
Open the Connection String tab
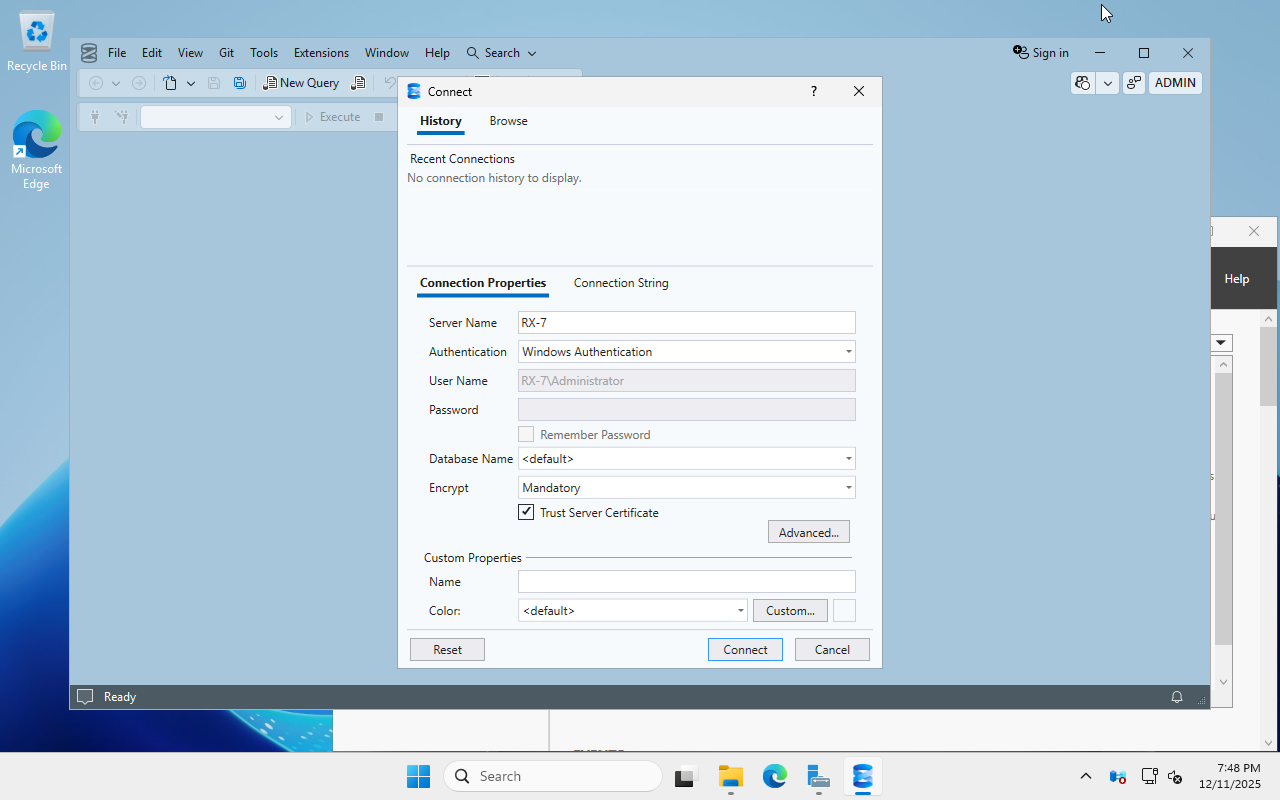[x=620, y=283]
